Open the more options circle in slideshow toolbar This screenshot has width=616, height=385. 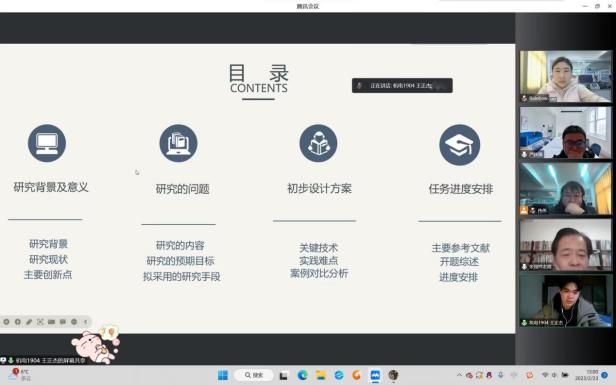(74, 322)
